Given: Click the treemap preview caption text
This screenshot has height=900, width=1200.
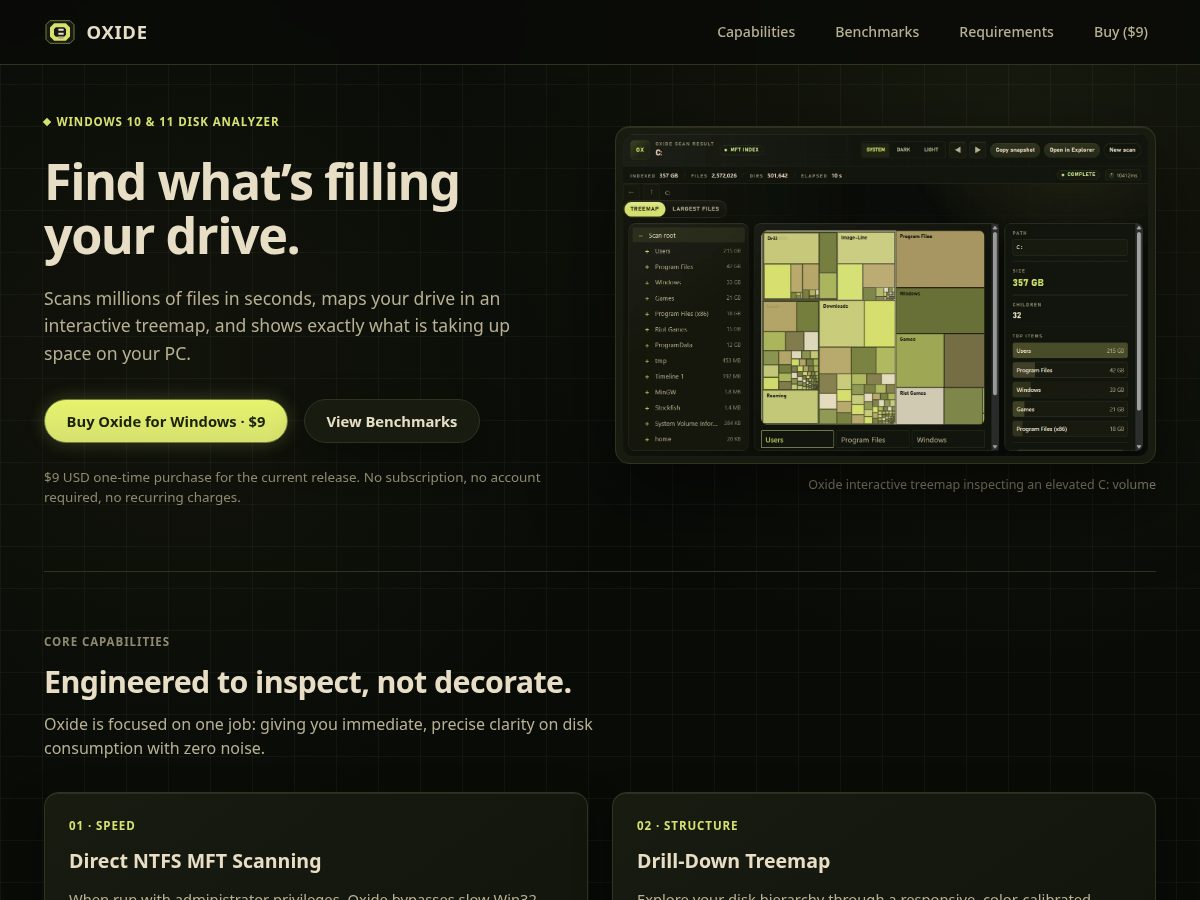Looking at the screenshot, I should 982,484.
